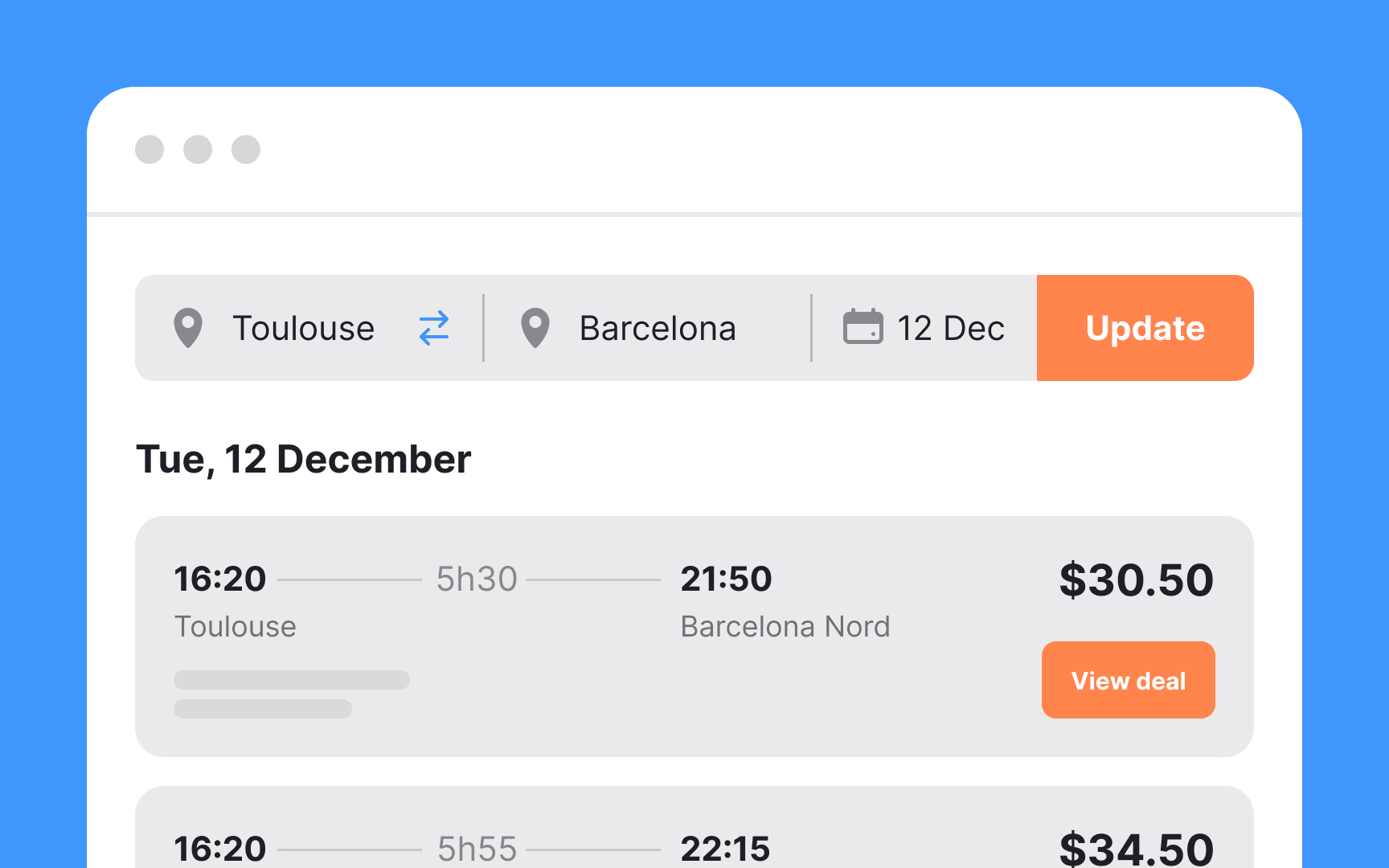The width and height of the screenshot is (1389, 868).
Task: Click the Barcelona arrival city field
Action: point(658,328)
